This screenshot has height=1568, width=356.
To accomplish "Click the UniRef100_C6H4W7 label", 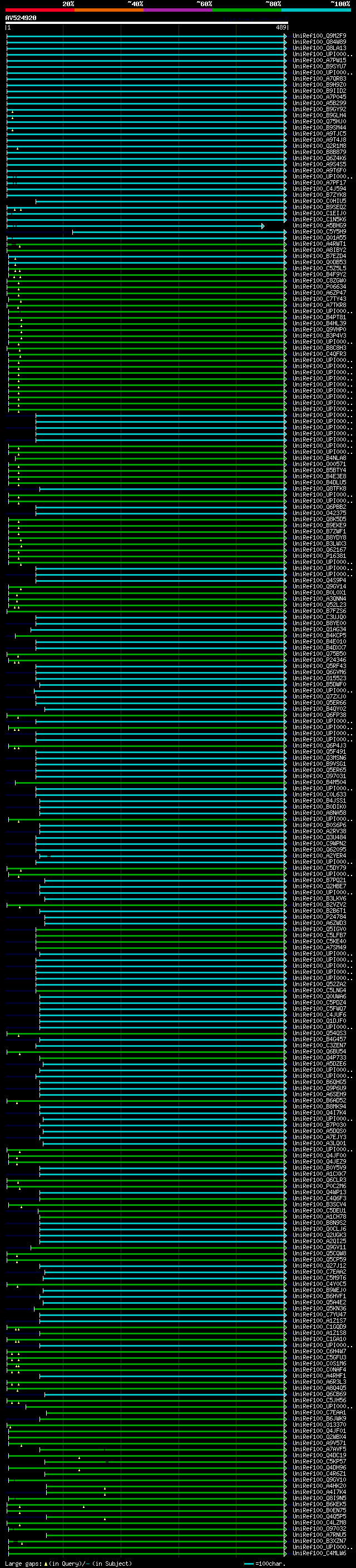I will pyautogui.click(x=319, y=1351).
